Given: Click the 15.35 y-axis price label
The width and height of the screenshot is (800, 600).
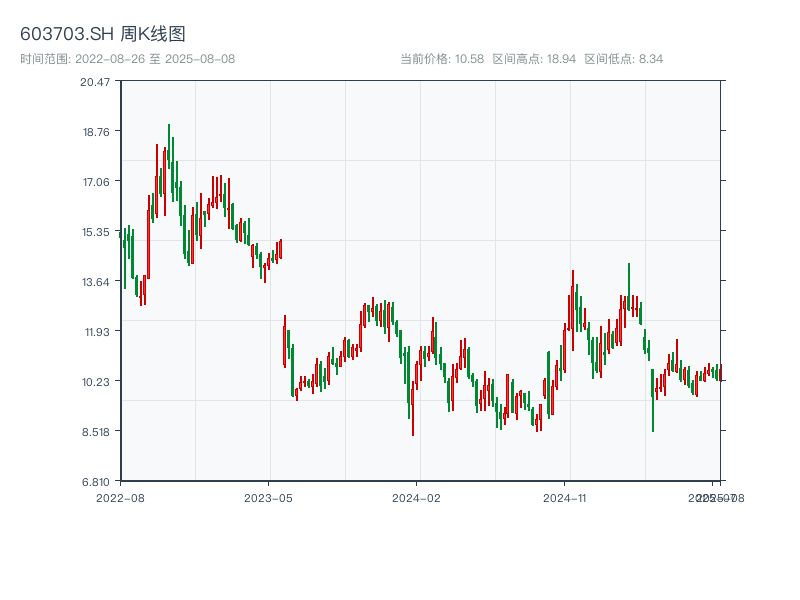Looking at the screenshot, I should point(96,231).
